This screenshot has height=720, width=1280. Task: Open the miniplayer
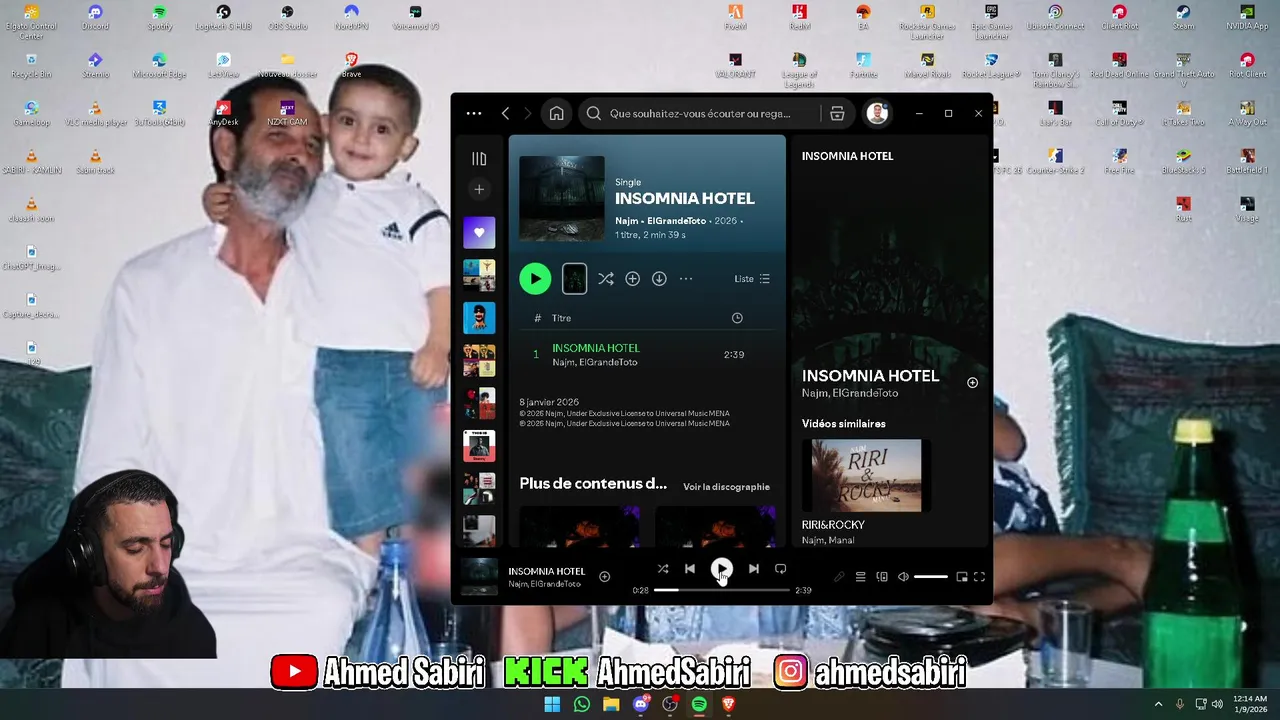tap(962, 577)
